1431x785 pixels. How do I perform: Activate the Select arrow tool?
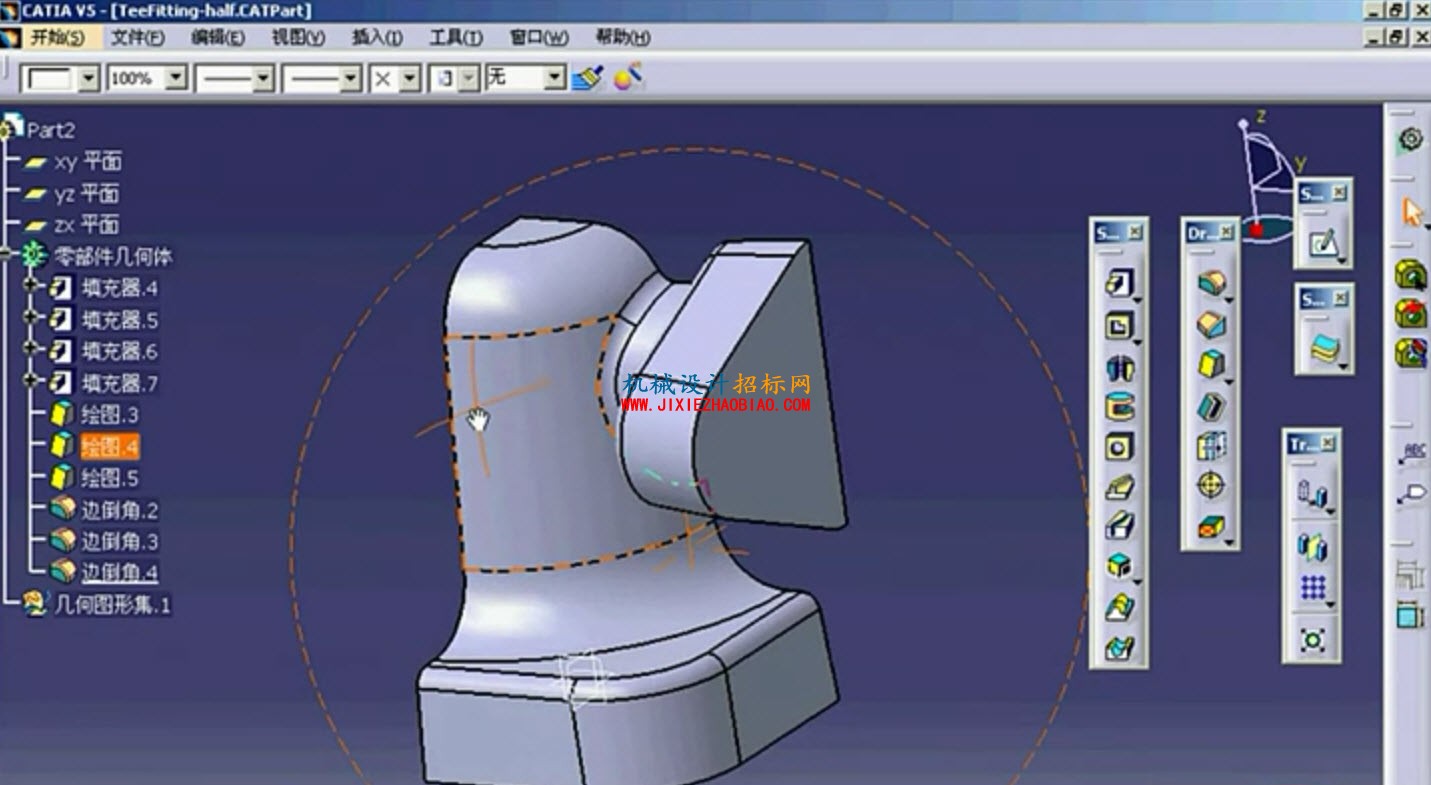1411,212
